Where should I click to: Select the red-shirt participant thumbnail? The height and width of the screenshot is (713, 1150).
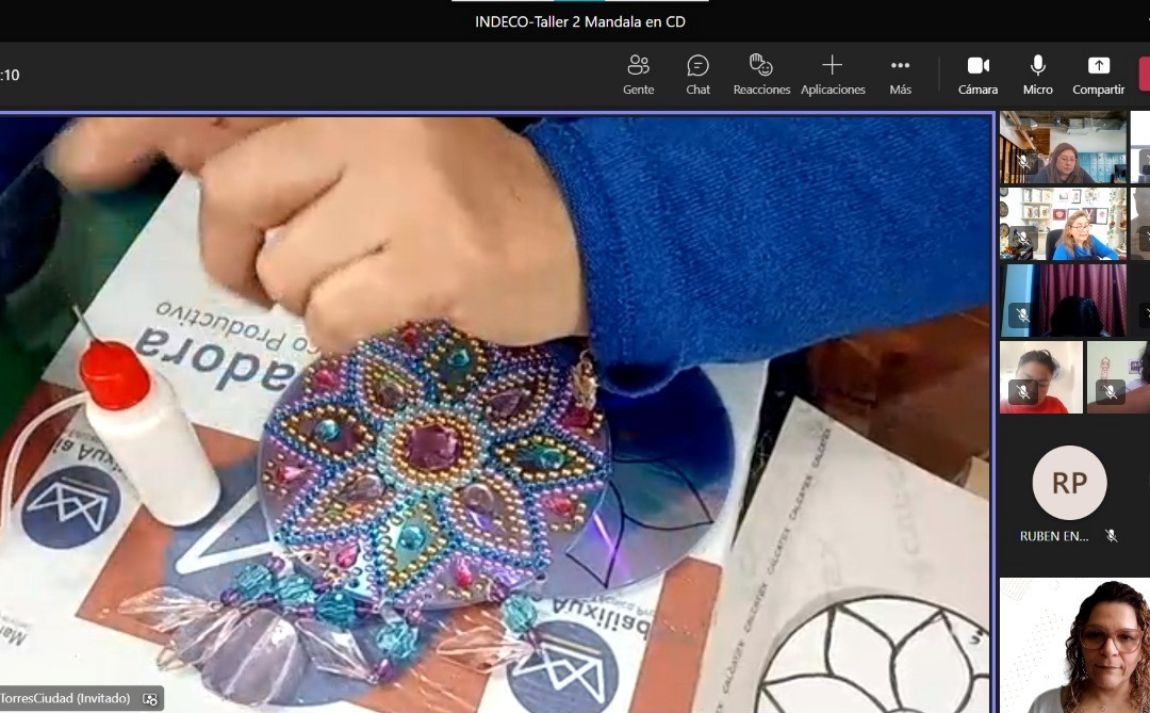click(x=1040, y=377)
